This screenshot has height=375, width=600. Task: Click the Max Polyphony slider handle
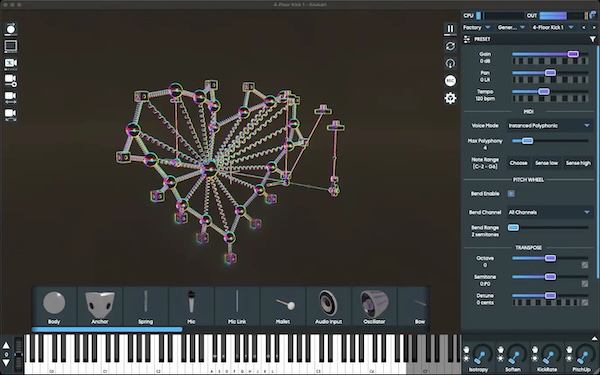point(527,141)
